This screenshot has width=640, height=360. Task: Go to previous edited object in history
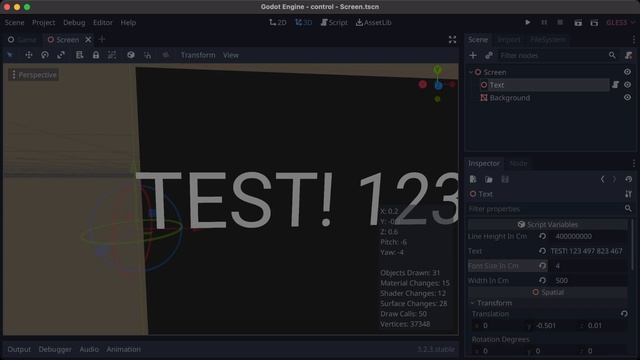(x=602, y=179)
